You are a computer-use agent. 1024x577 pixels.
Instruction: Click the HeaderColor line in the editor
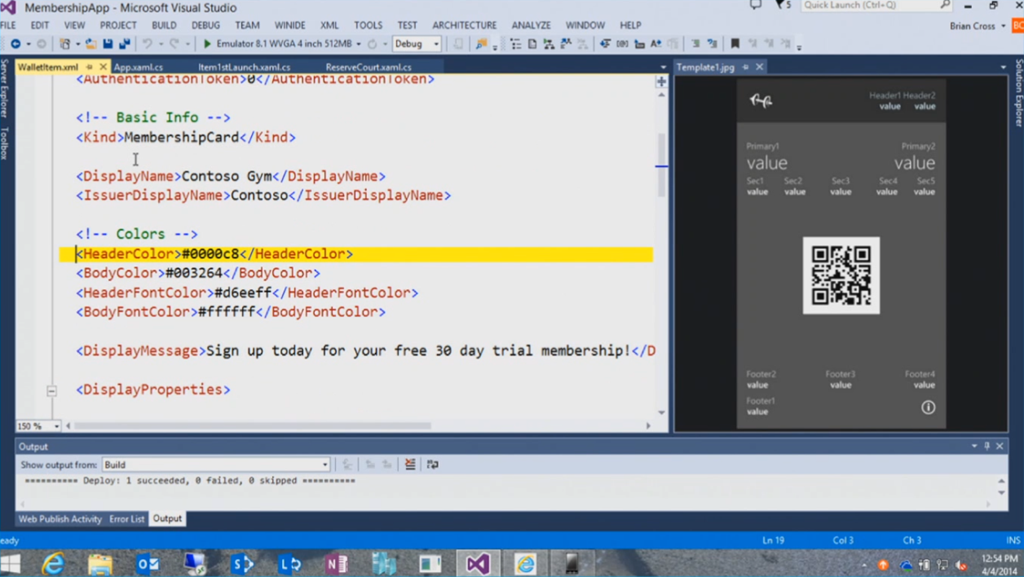356,254
